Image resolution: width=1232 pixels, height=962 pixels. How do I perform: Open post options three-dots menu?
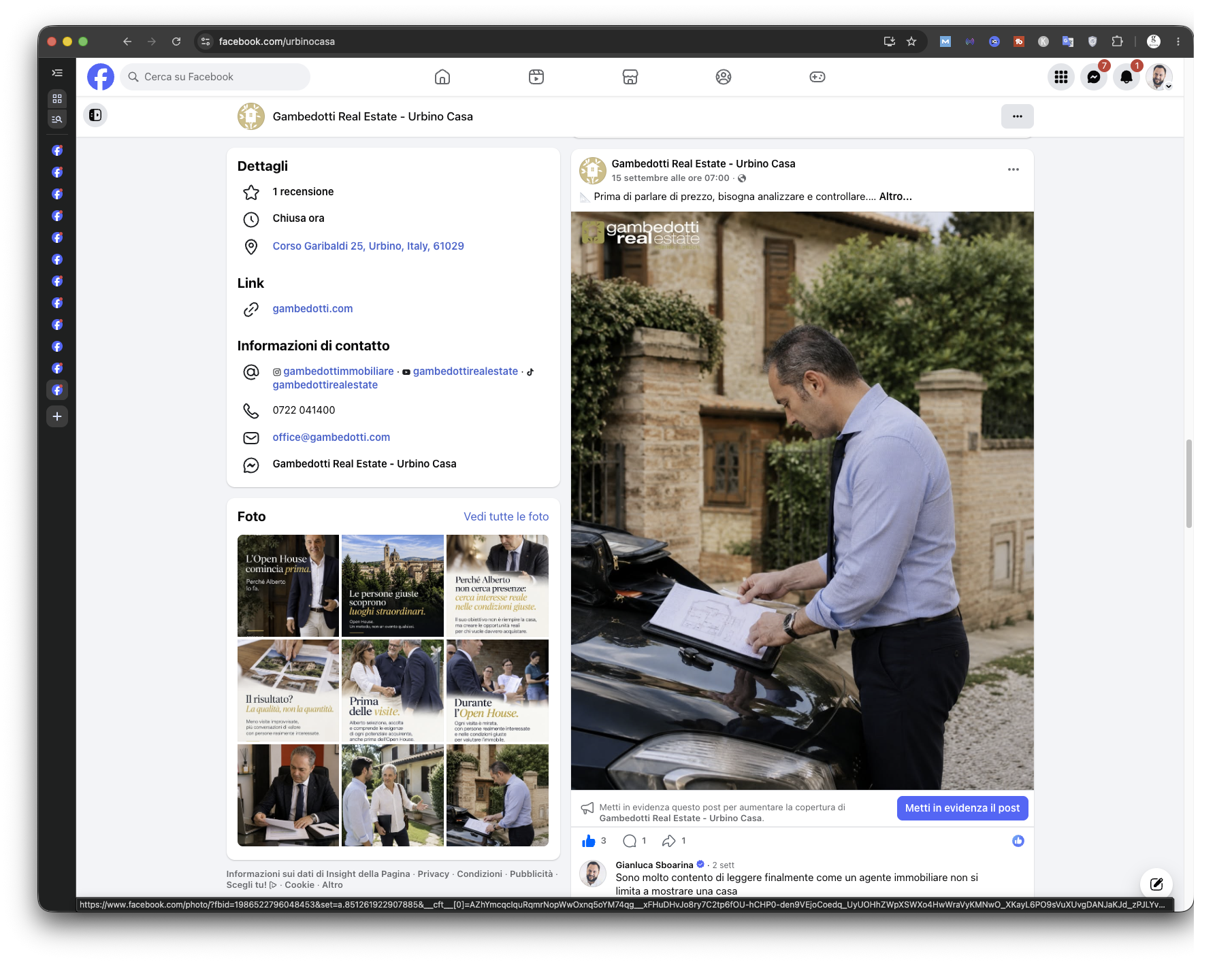point(1014,169)
